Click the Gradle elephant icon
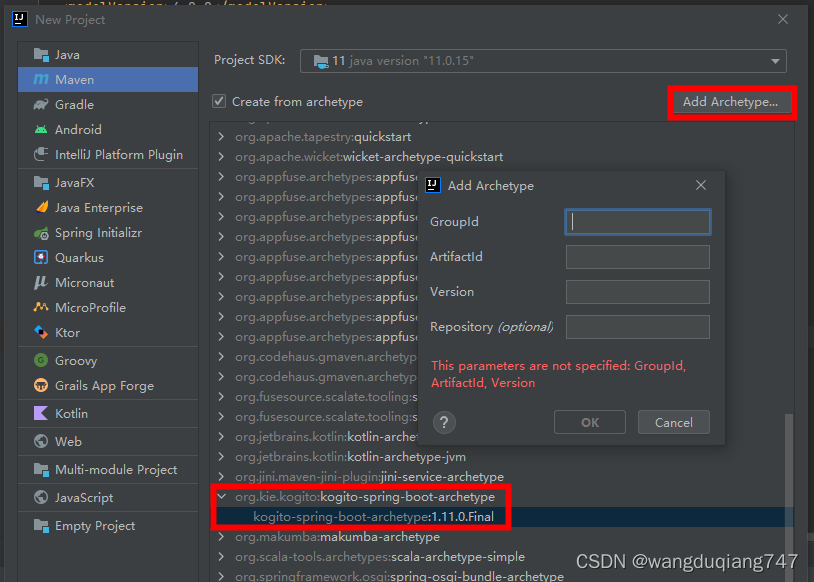This screenshot has height=582, width=814. pos(41,104)
